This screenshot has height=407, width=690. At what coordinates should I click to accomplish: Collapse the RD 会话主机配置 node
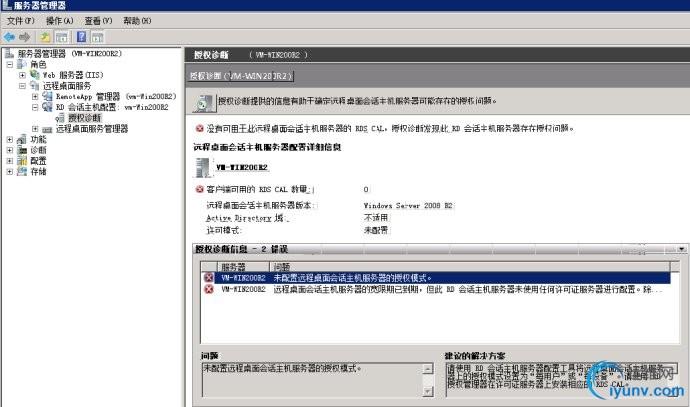point(35,107)
